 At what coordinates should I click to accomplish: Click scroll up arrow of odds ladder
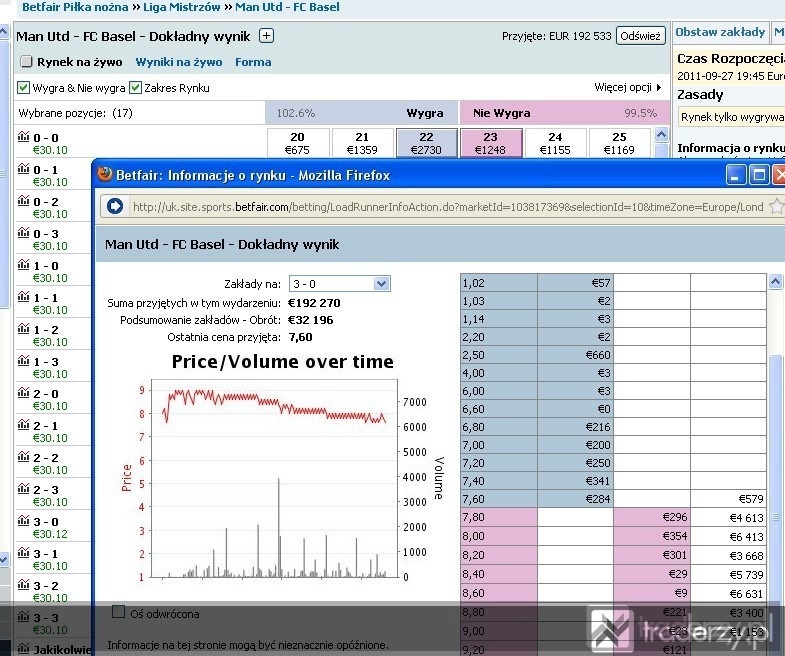point(661,135)
